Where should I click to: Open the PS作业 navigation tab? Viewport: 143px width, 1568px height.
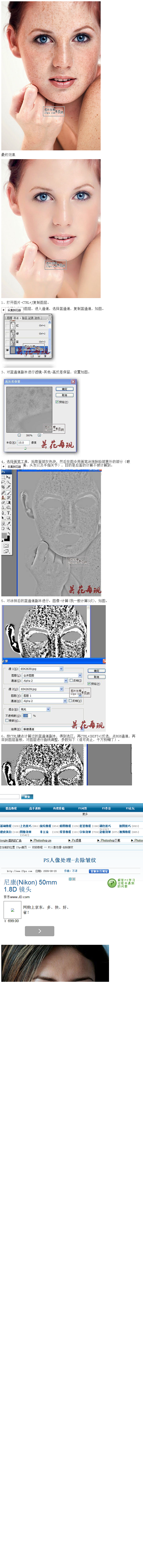coord(106,808)
